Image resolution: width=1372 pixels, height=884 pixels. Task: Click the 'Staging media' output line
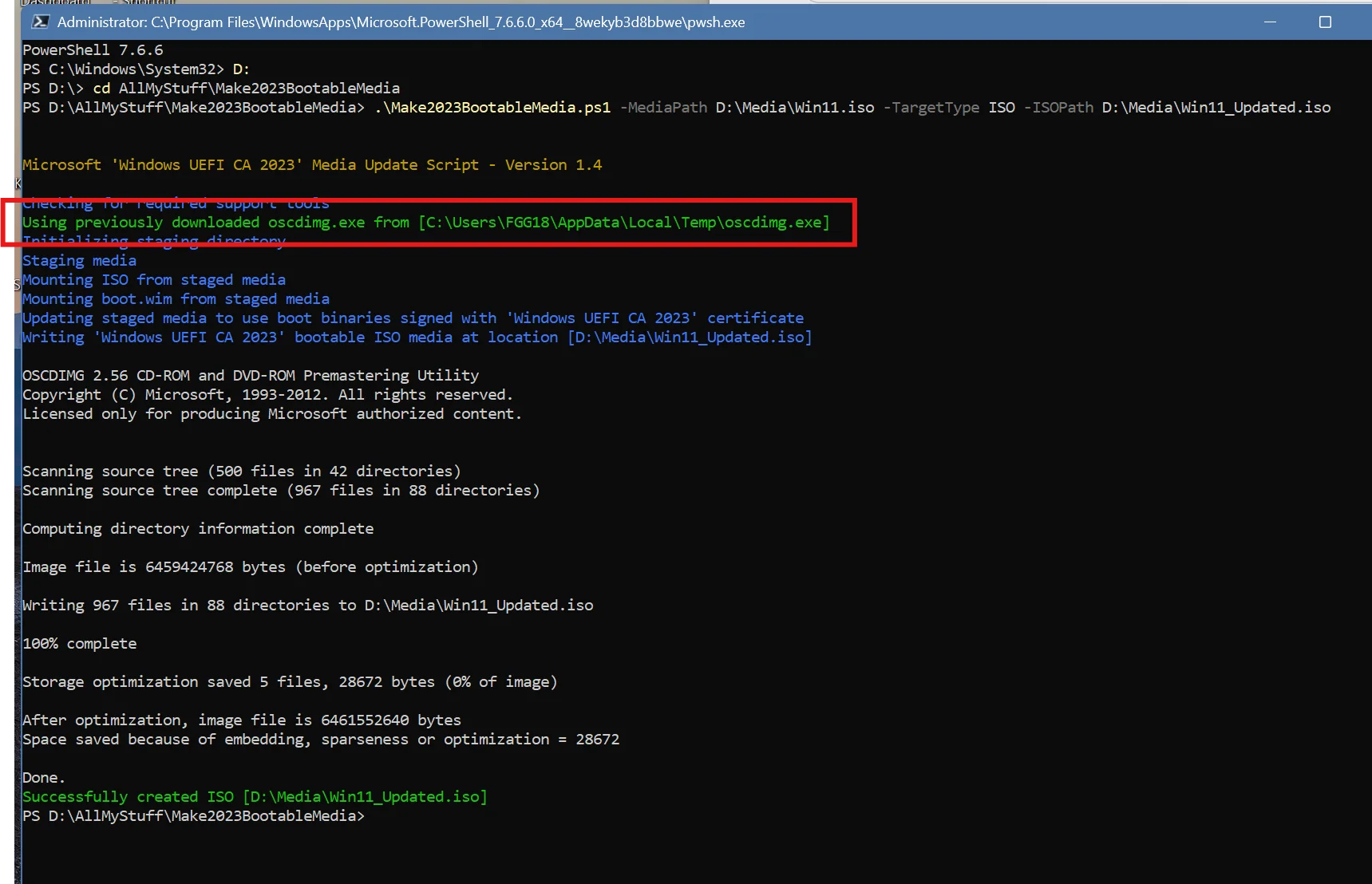pyautogui.click(x=79, y=261)
